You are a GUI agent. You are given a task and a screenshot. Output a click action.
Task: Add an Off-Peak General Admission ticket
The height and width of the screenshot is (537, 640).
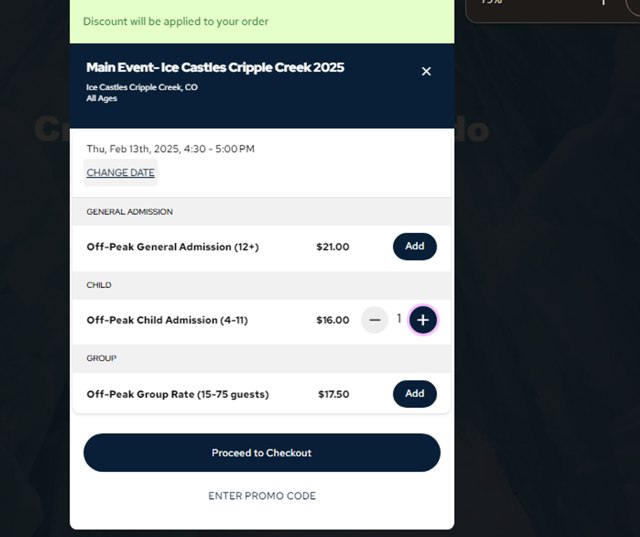[414, 246]
